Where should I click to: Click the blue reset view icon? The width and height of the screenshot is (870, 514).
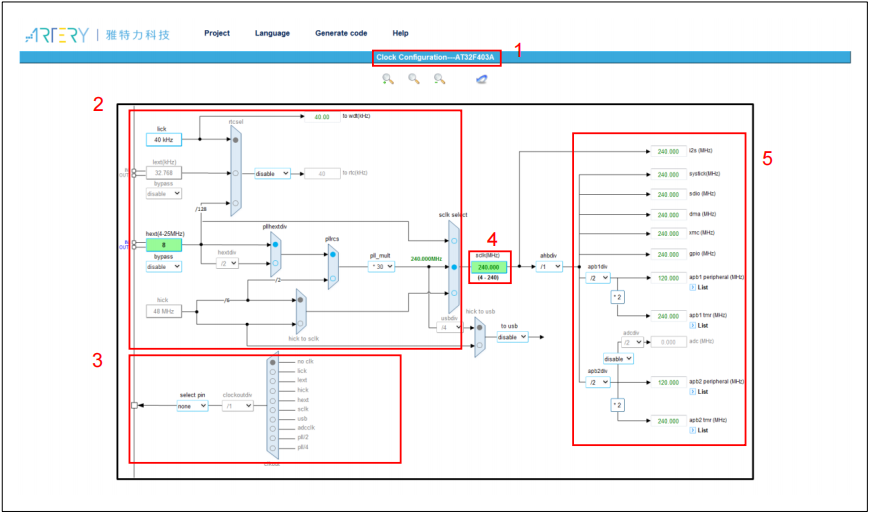[x=482, y=79]
